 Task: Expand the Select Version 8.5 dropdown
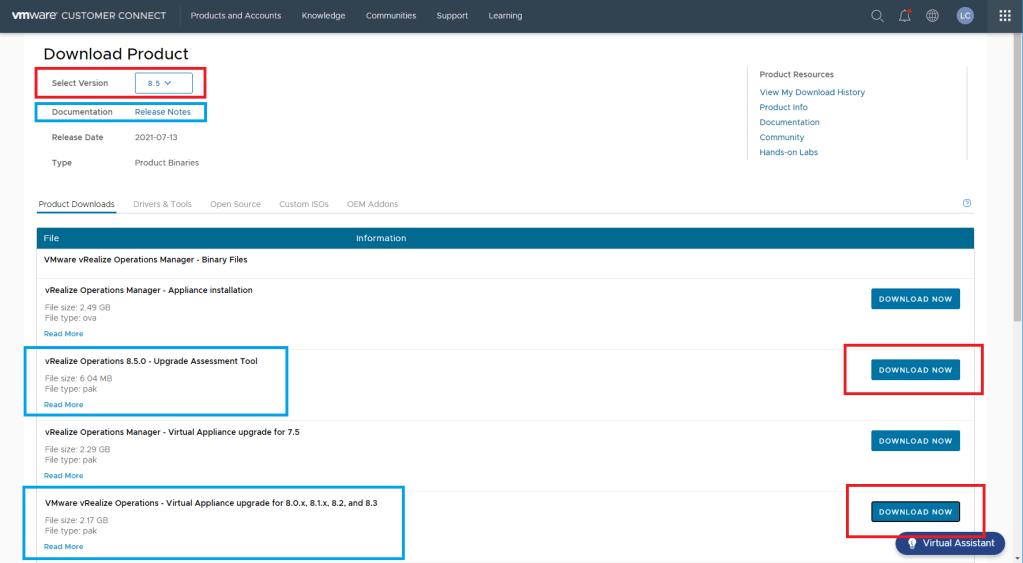point(163,83)
